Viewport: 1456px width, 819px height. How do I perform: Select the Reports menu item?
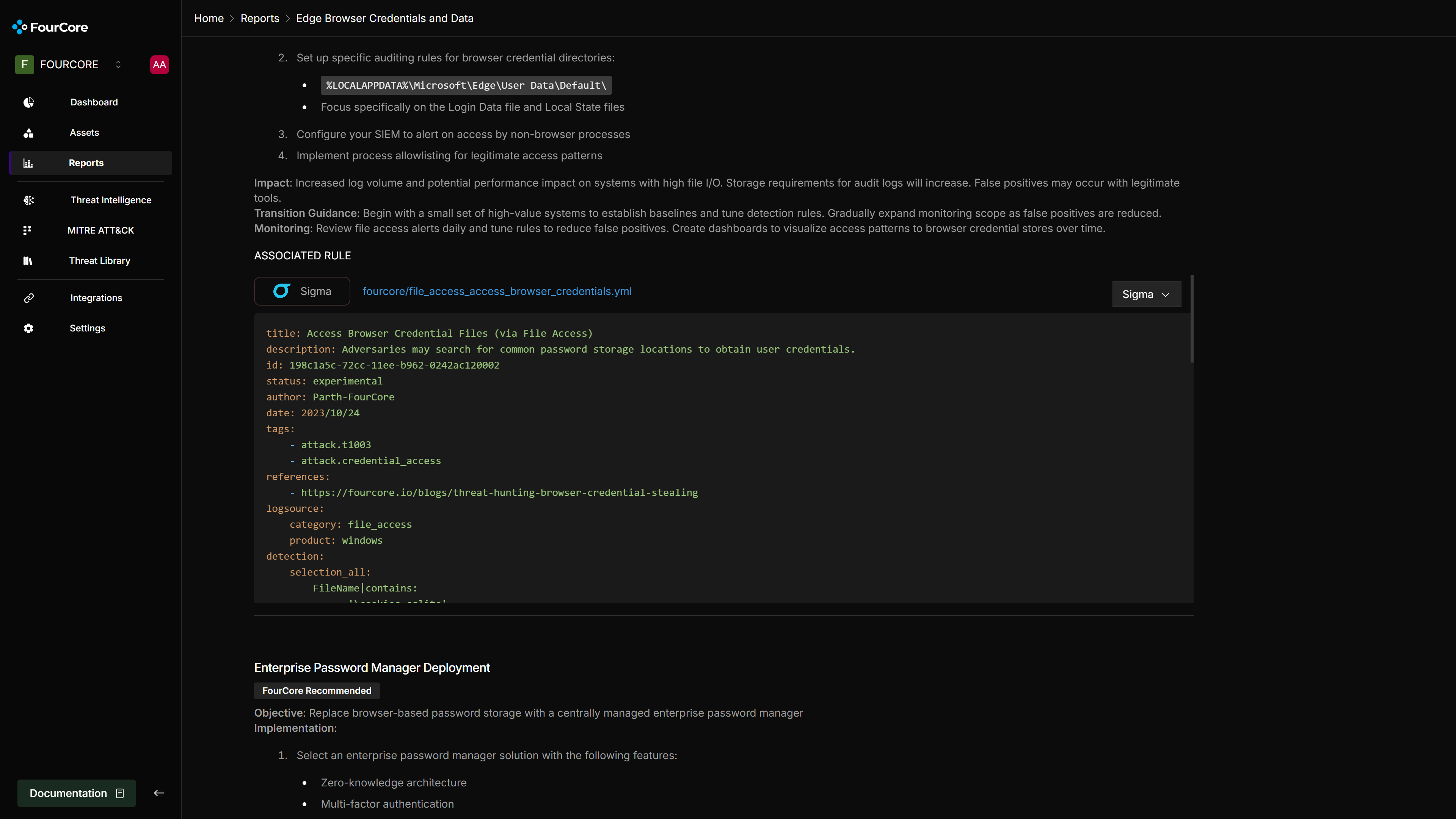(91, 163)
